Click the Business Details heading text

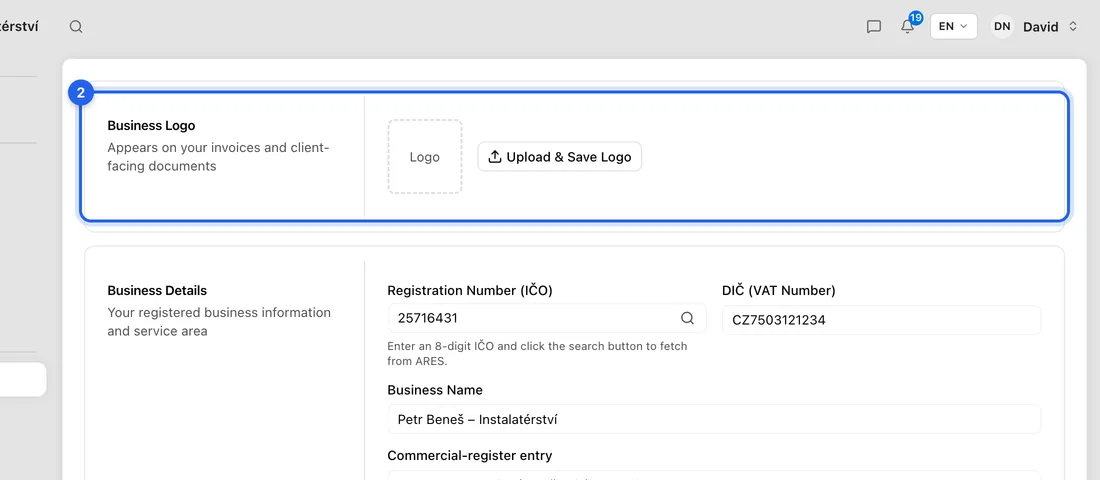click(x=157, y=291)
